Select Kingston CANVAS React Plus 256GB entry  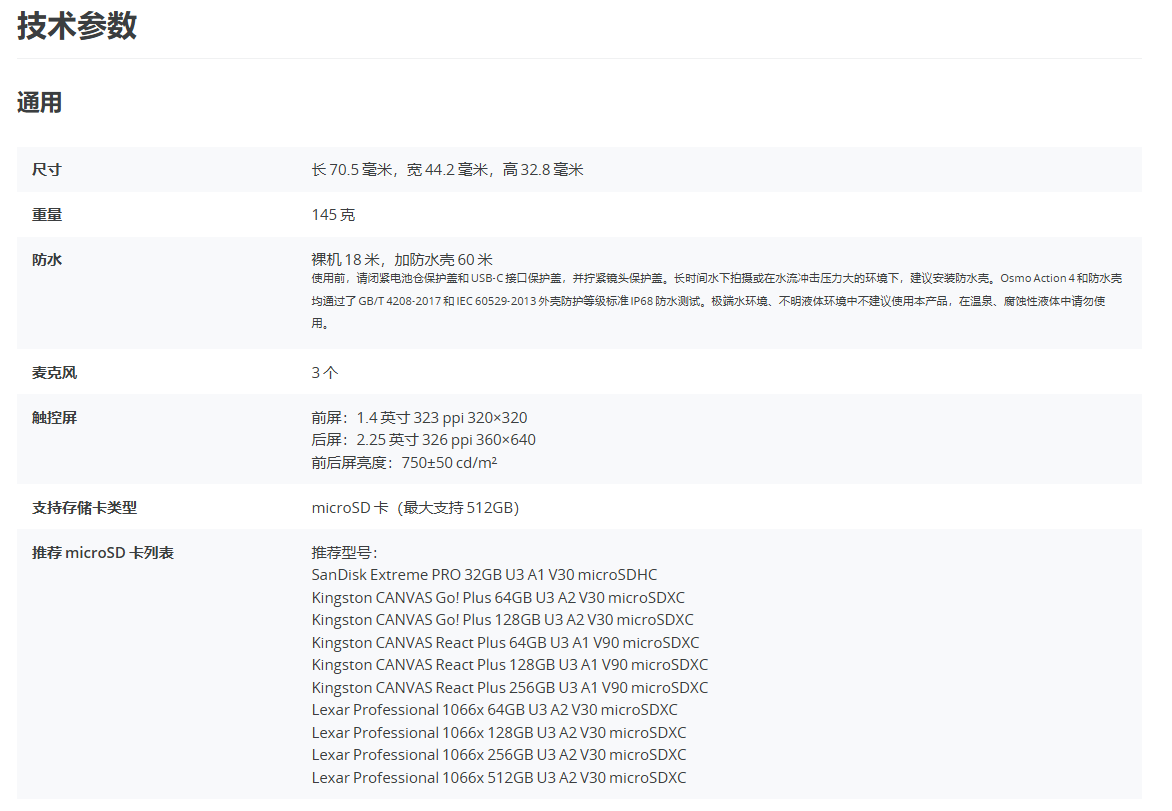(509, 688)
